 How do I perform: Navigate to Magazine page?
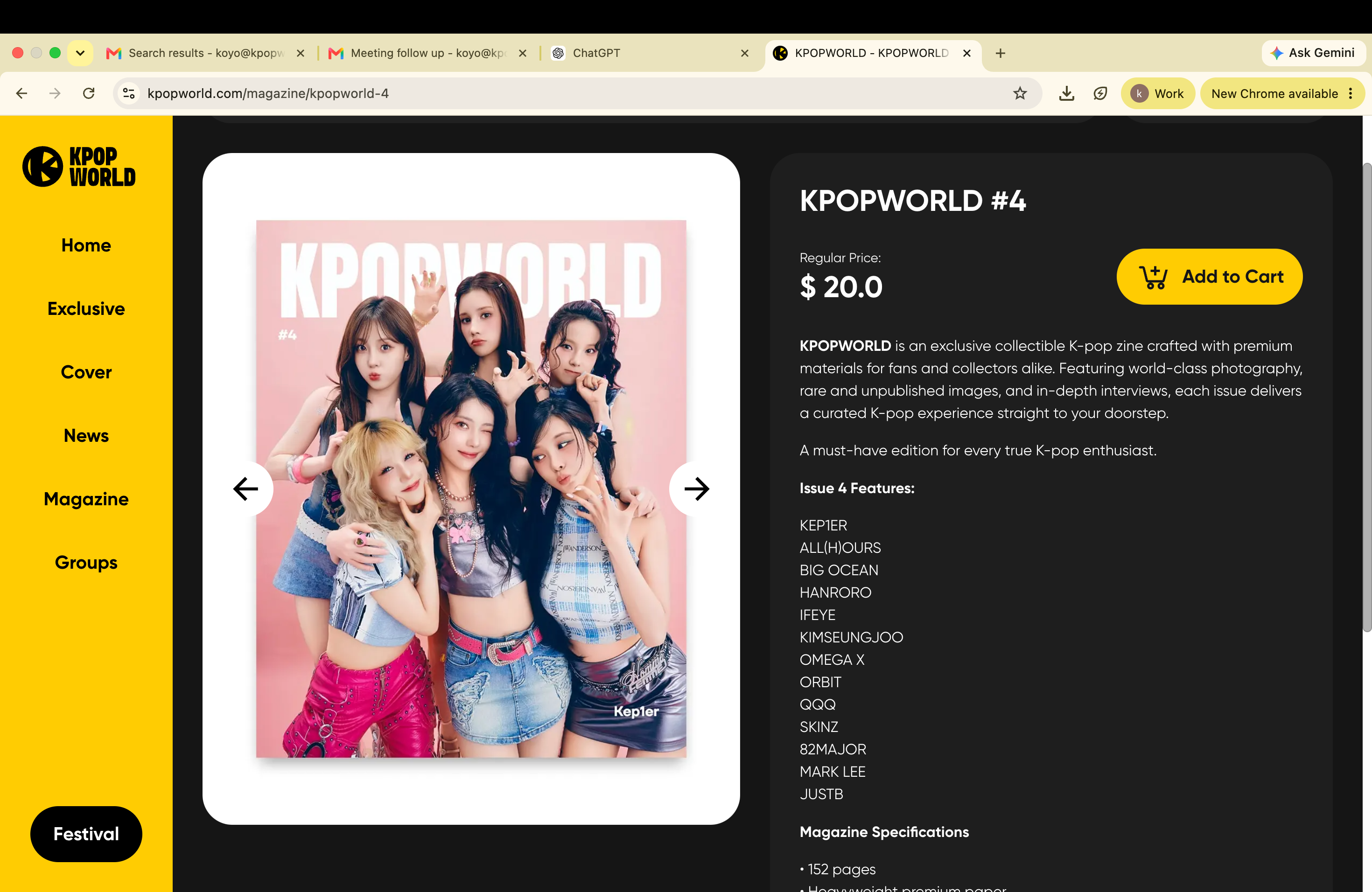pos(86,499)
